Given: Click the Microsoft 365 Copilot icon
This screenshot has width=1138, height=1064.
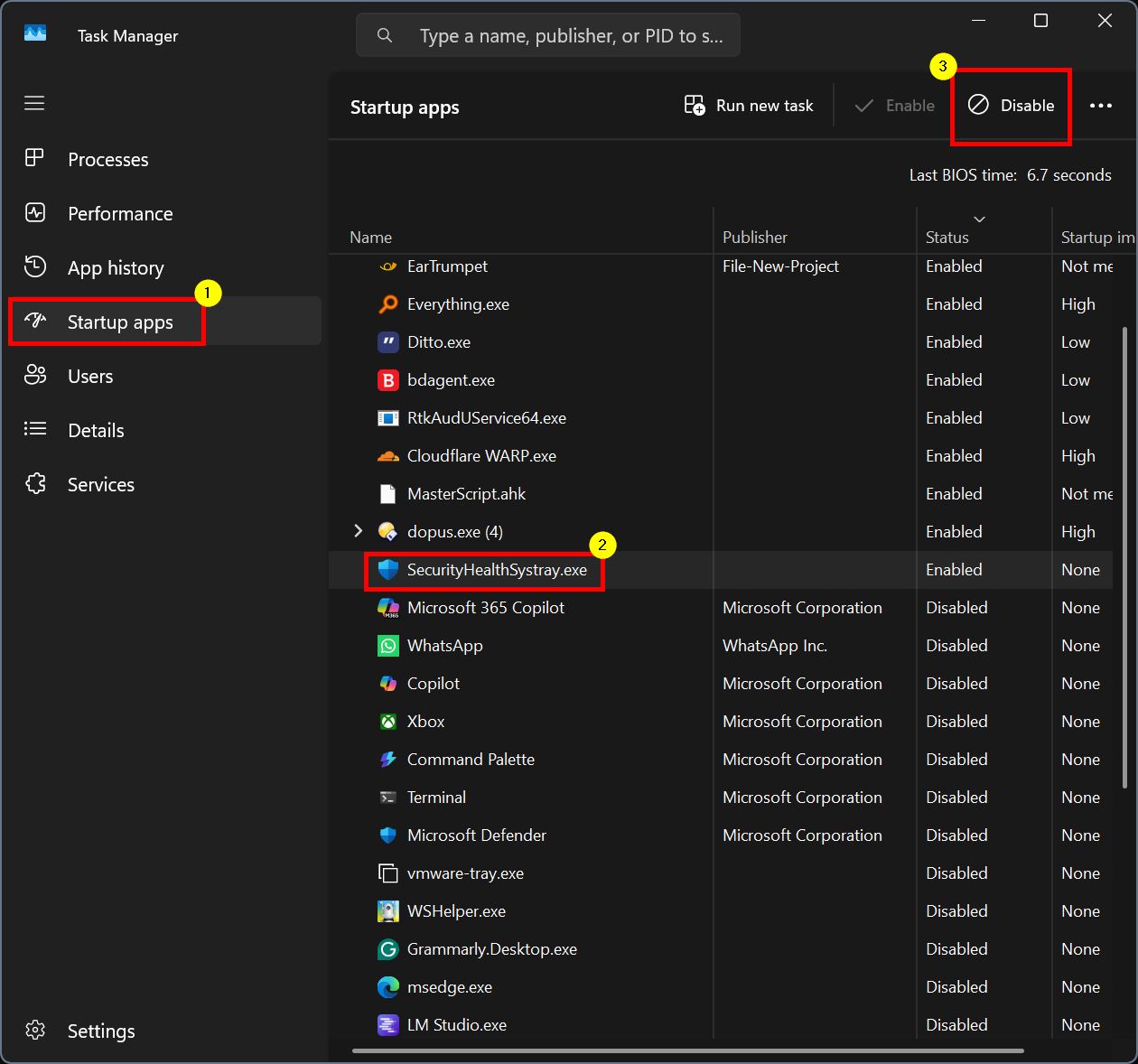Looking at the screenshot, I should 388,608.
